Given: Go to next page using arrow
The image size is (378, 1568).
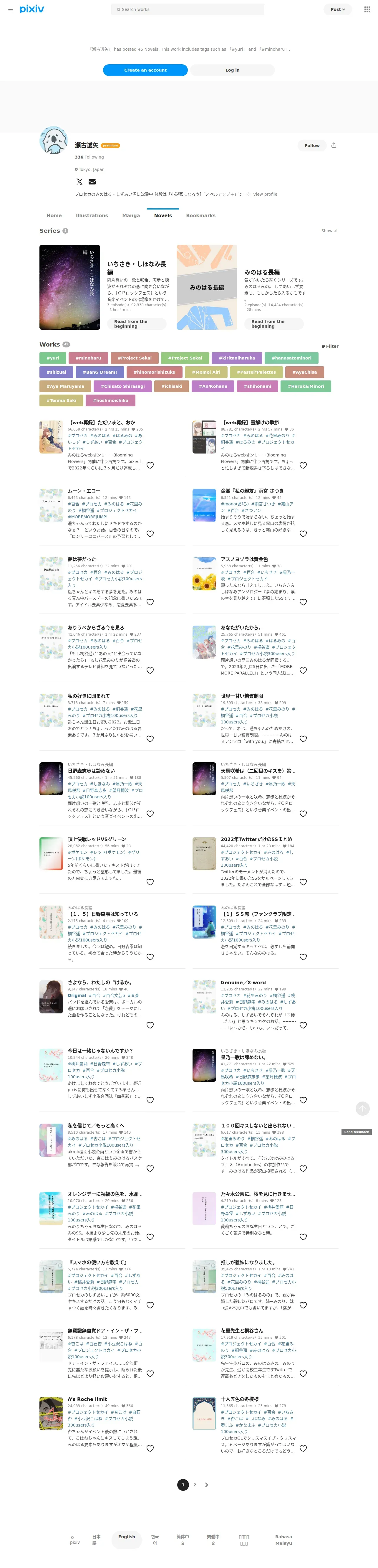Looking at the screenshot, I should coord(207,1485).
